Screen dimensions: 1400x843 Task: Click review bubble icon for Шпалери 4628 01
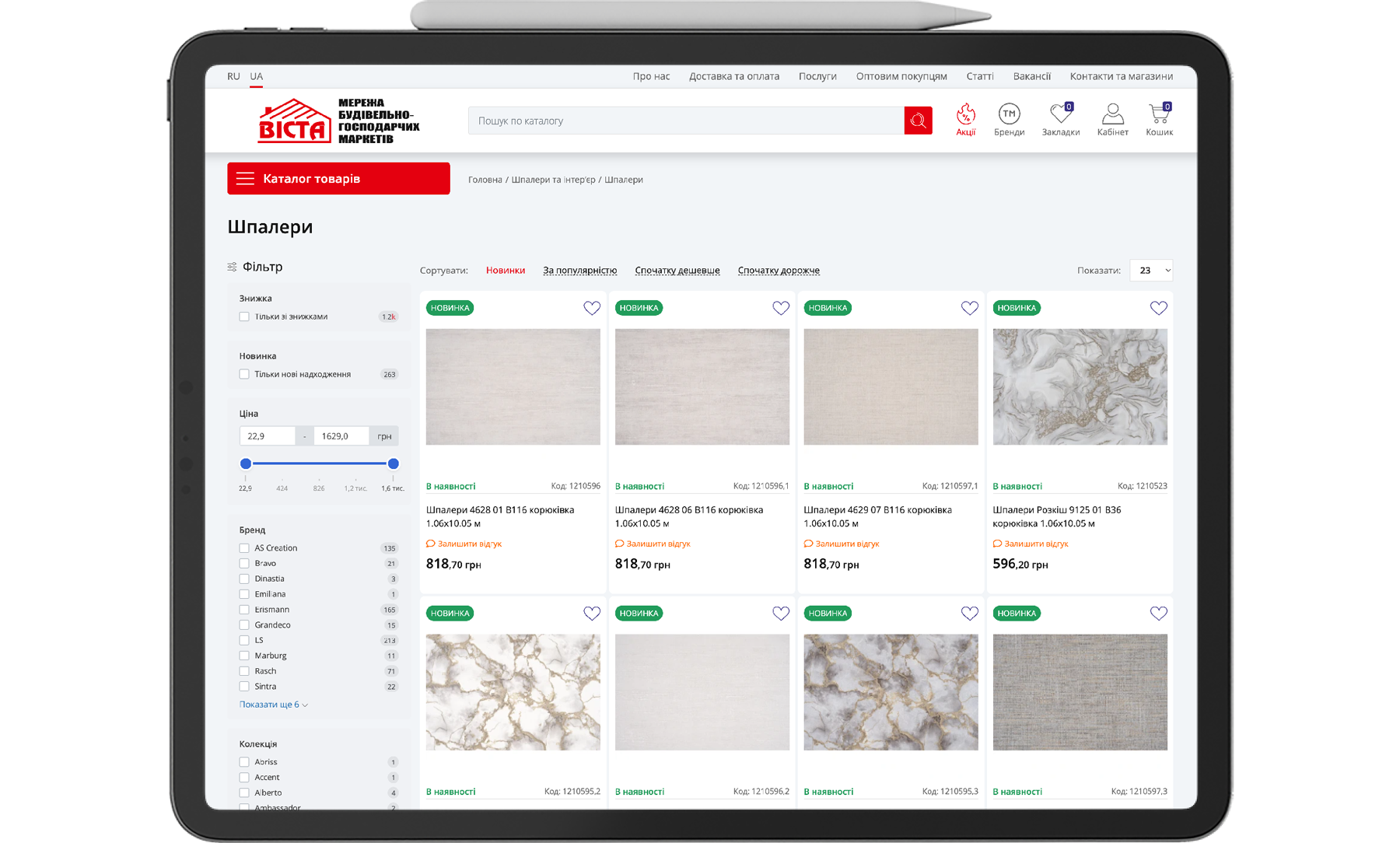click(x=431, y=544)
